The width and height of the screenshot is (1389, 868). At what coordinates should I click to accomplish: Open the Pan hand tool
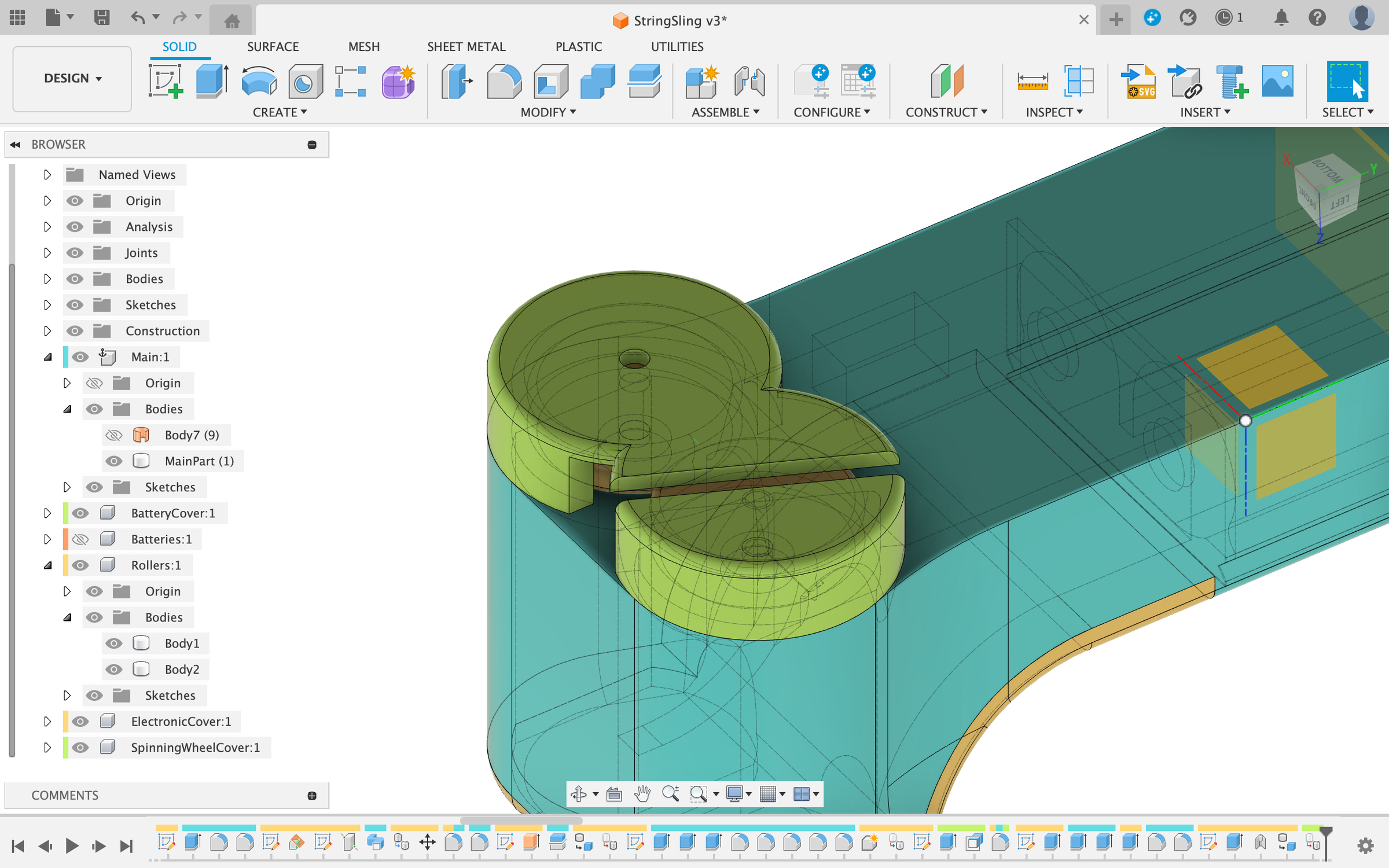642,794
